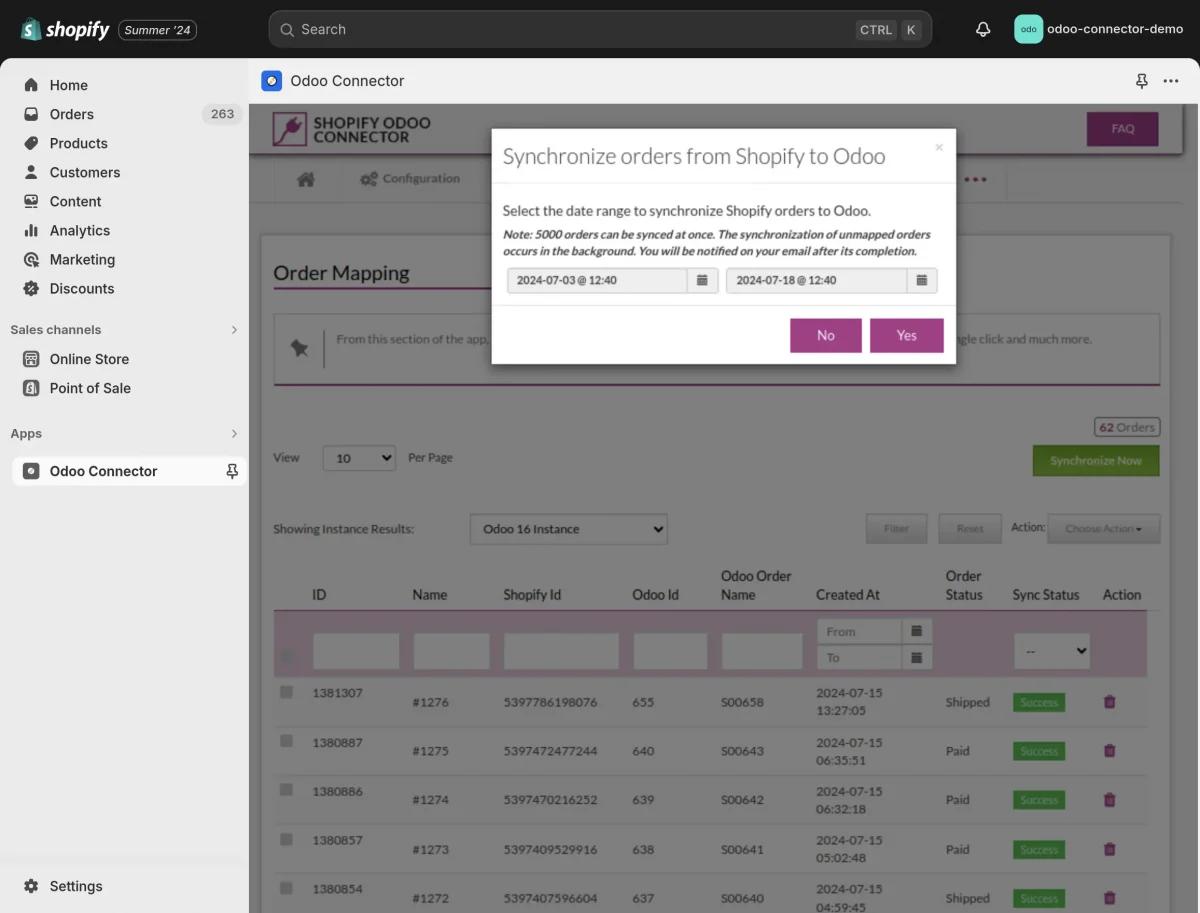
Task: Click the ID filter input
Action: click(356, 651)
